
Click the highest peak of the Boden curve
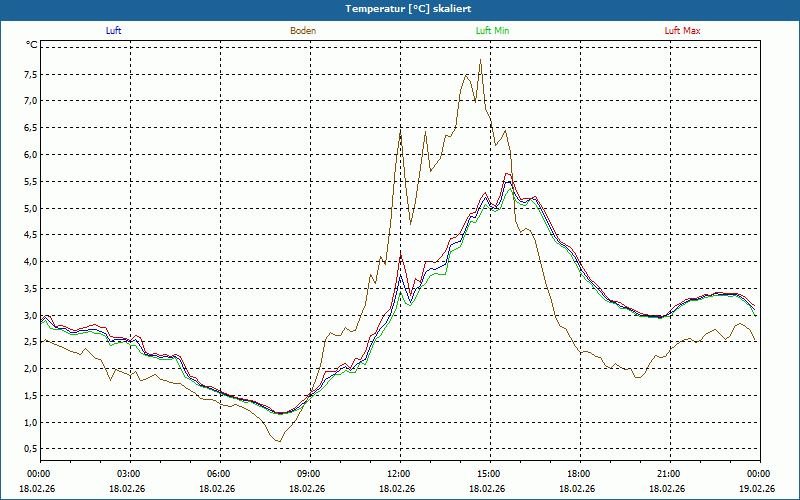tap(481, 60)
